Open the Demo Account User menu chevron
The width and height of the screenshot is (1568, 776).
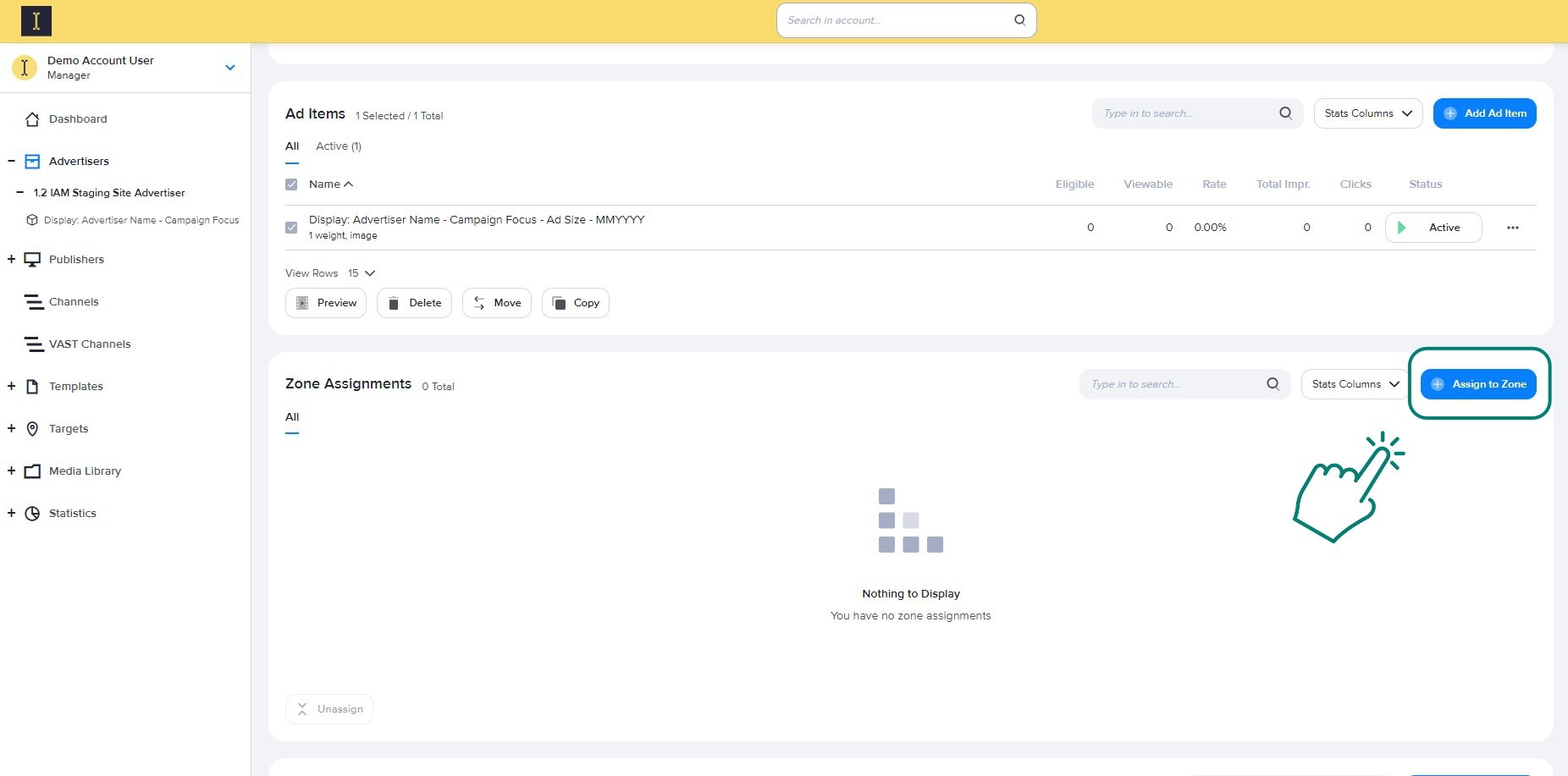click(229, 68)
